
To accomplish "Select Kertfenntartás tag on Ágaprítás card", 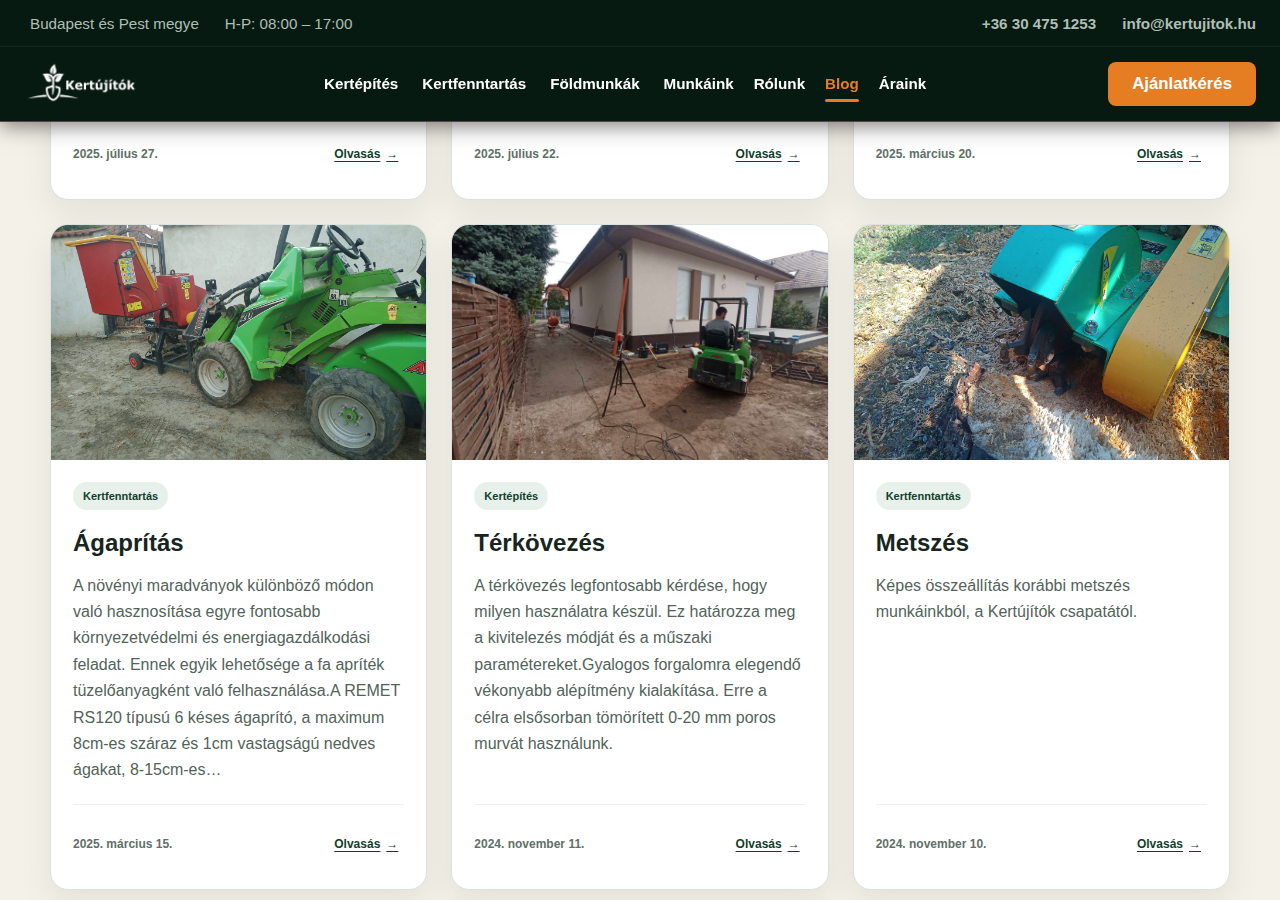I will click(120, 496).
